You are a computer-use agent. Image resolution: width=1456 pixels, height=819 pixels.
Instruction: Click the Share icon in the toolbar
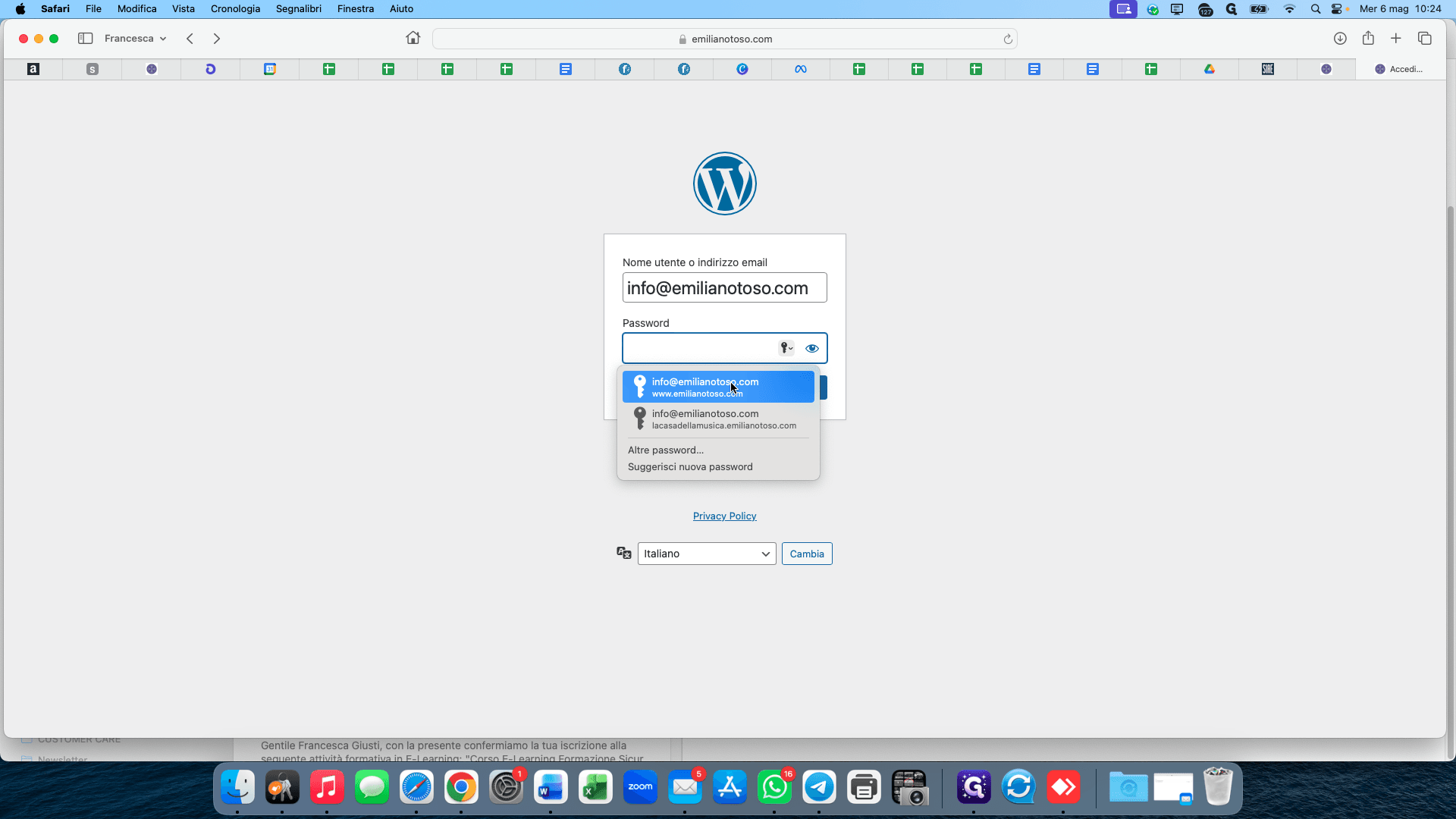coord(1368,38)
